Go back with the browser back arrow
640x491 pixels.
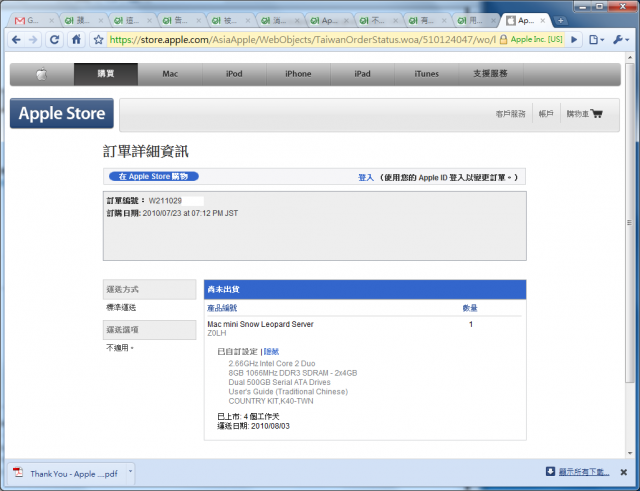click(16, 40)
